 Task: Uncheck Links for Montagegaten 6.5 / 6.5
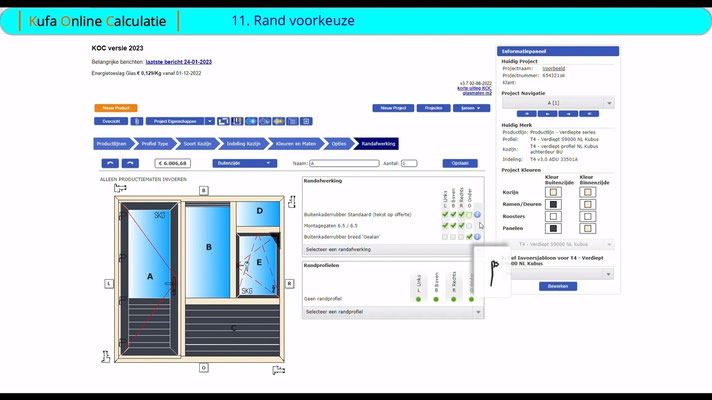click(x=445, y=226)
